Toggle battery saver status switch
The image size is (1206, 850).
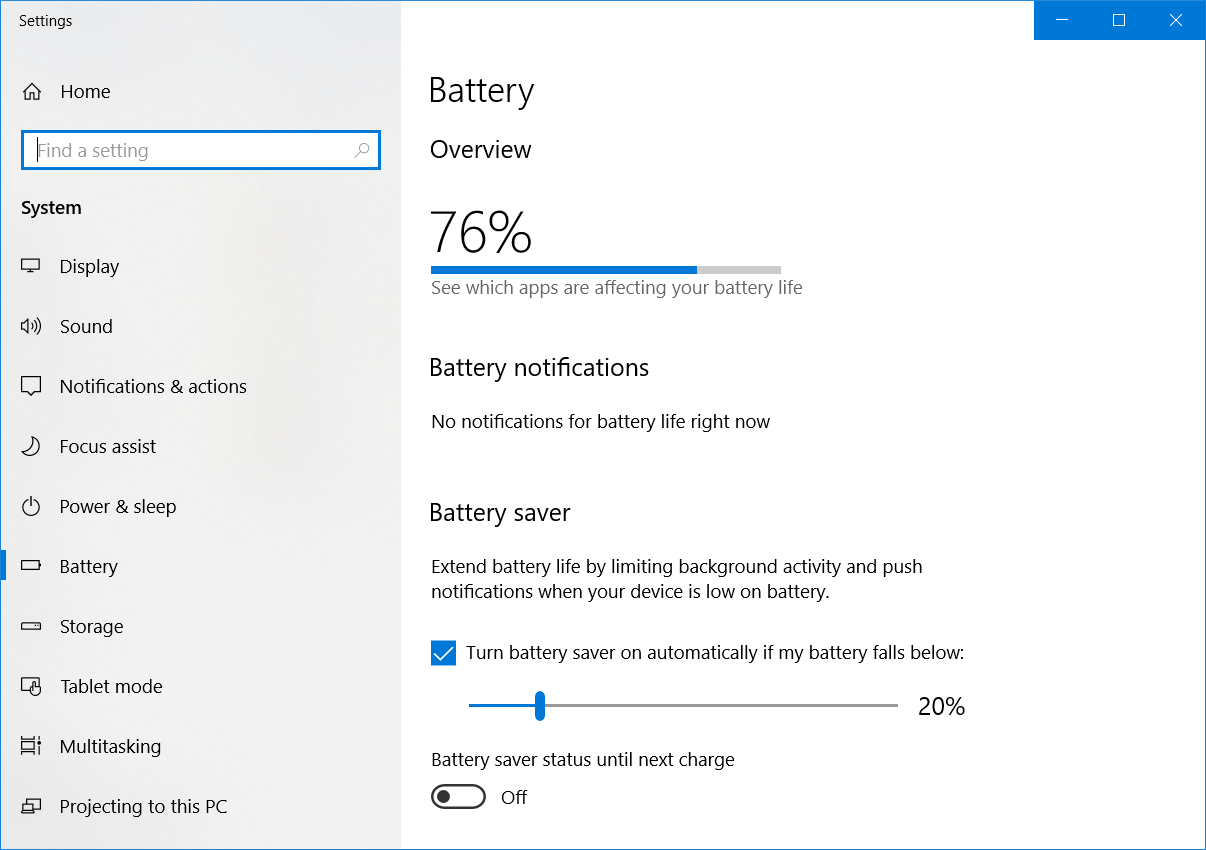tap(458, 797)
